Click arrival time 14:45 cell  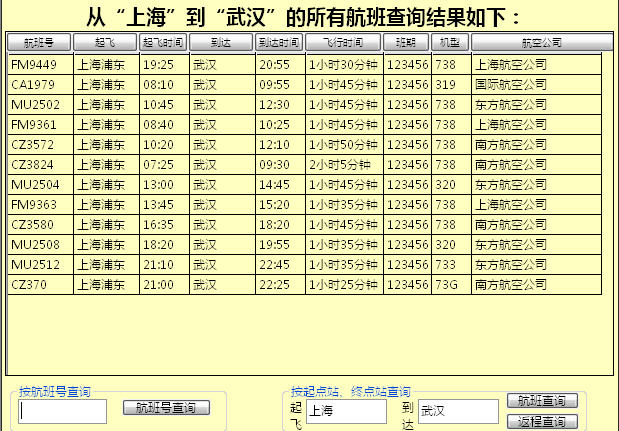click(280, 185)
